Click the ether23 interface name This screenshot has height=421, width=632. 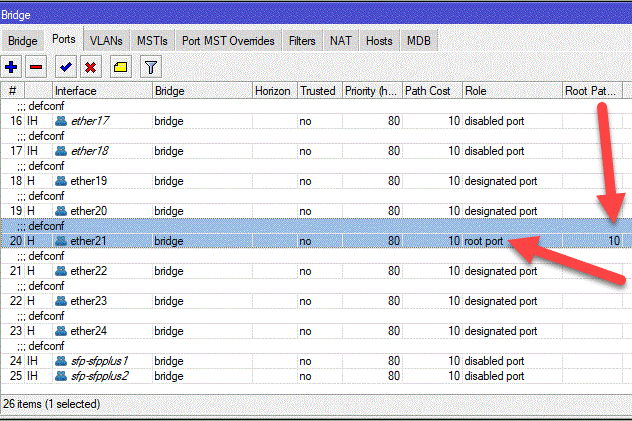[89, 301]
